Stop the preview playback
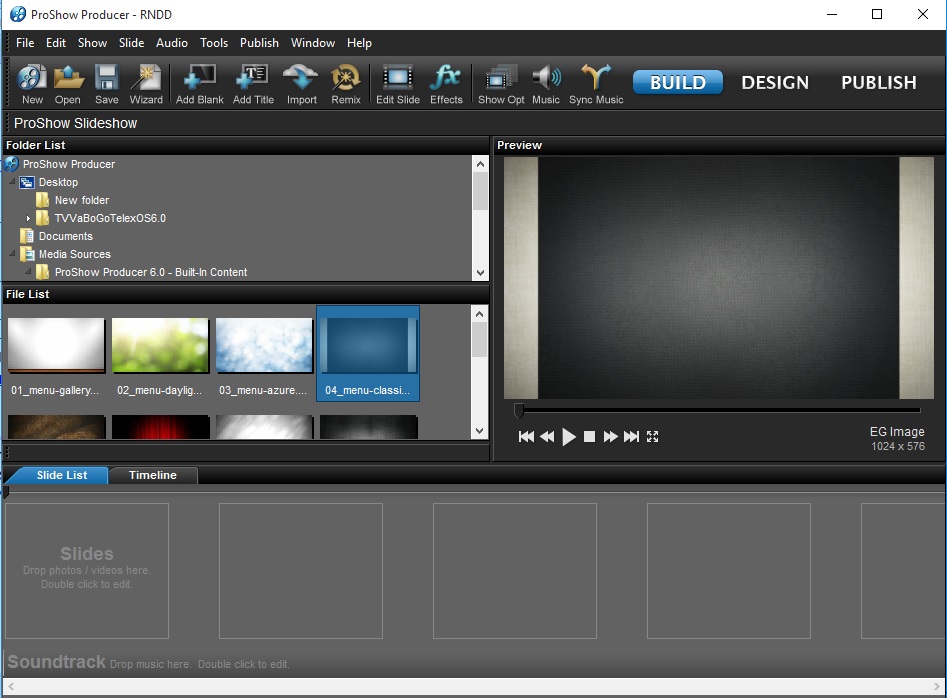 click(x=589, y=437)
